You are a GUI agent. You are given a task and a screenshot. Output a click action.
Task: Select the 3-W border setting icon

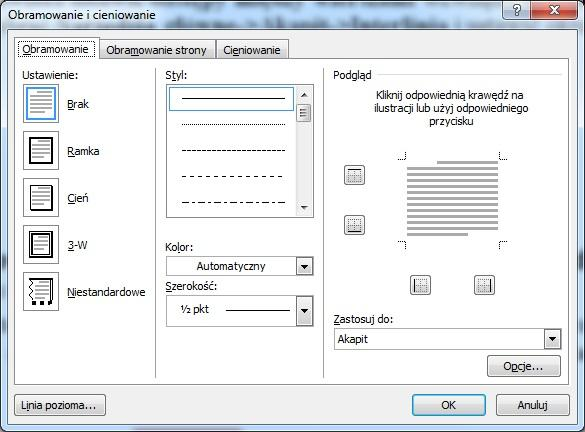(41, 244)
